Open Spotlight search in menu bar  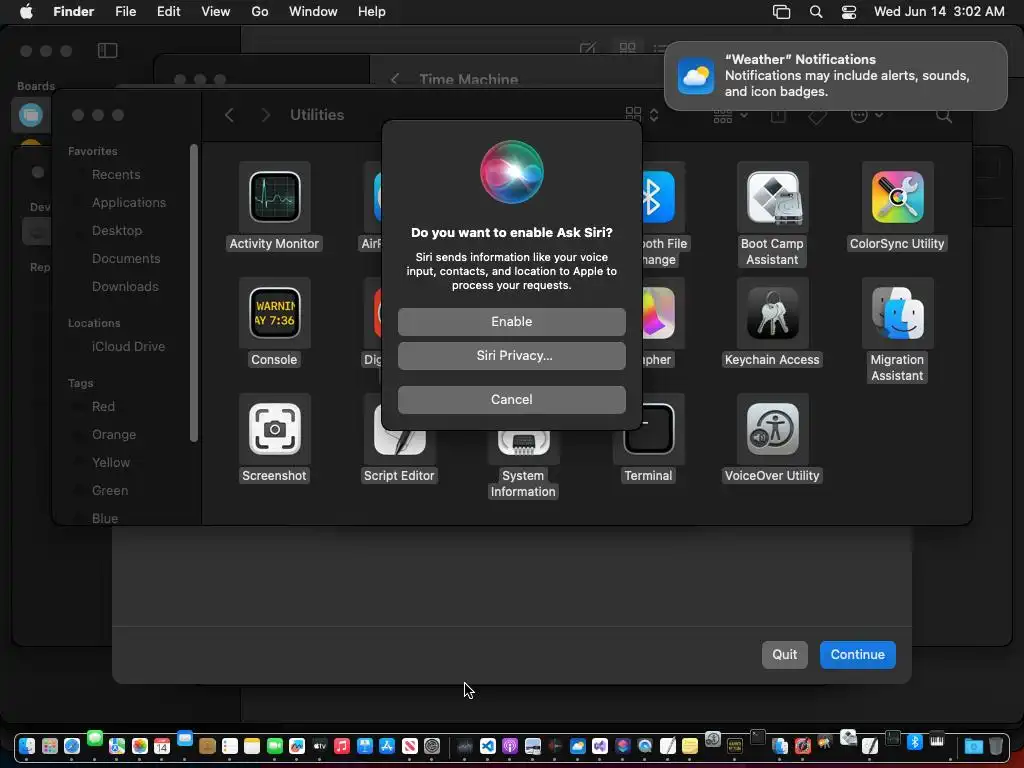tap(816, 12)
